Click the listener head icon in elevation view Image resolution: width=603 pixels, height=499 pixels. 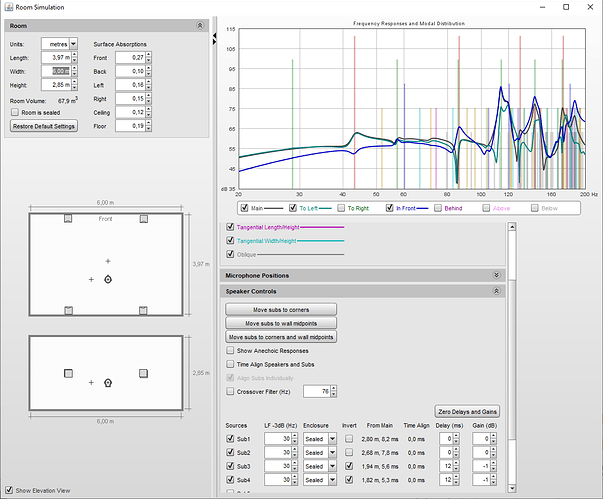[108, 382]
